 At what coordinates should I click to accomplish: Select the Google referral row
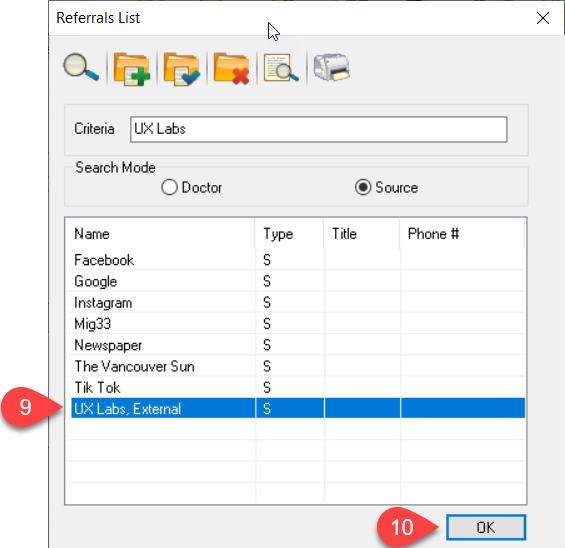pos(295,281)
